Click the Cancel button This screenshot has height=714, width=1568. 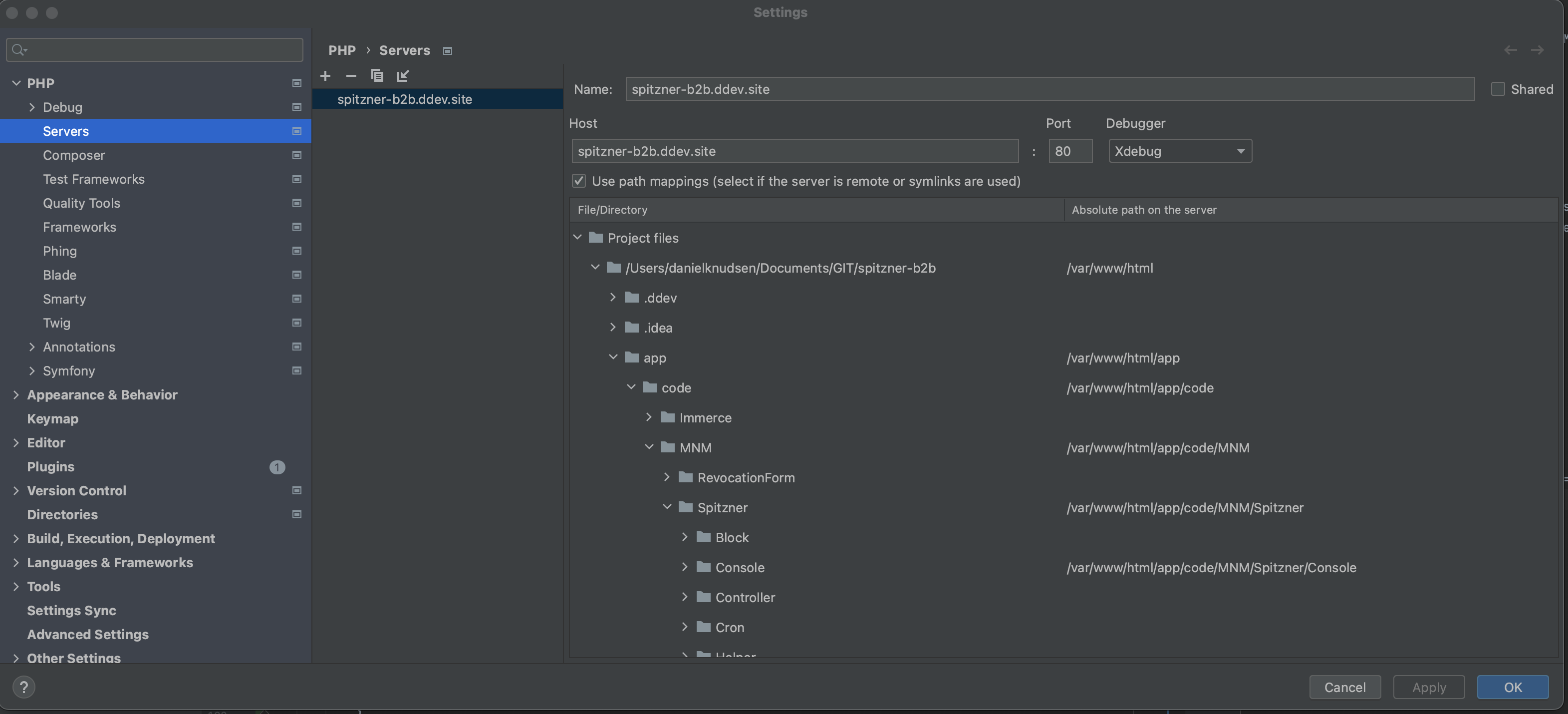pos(1344,687)
